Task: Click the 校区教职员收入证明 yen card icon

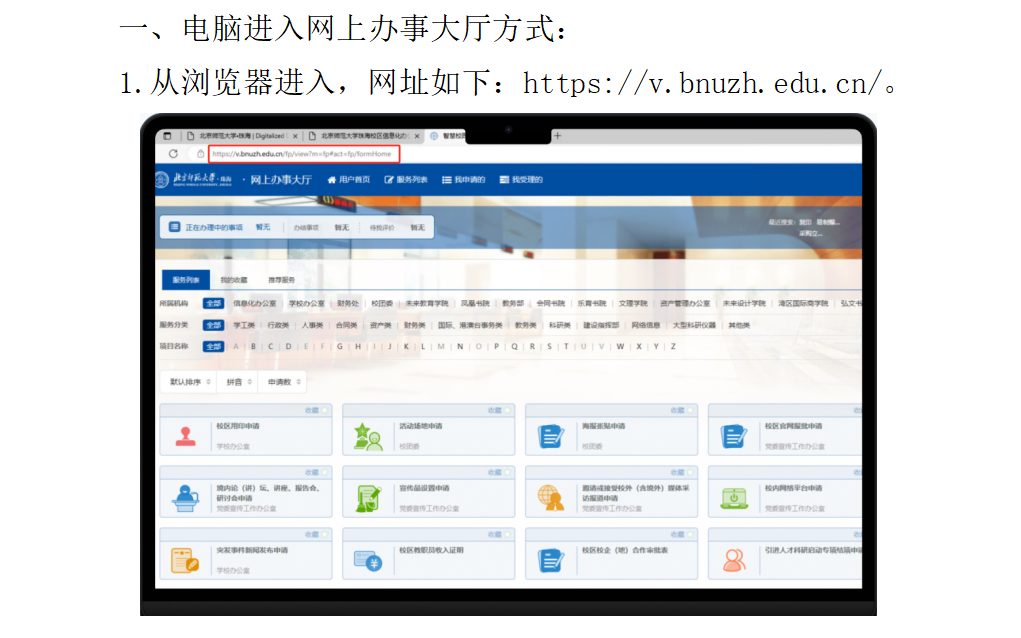Action: tap(368, 561)
